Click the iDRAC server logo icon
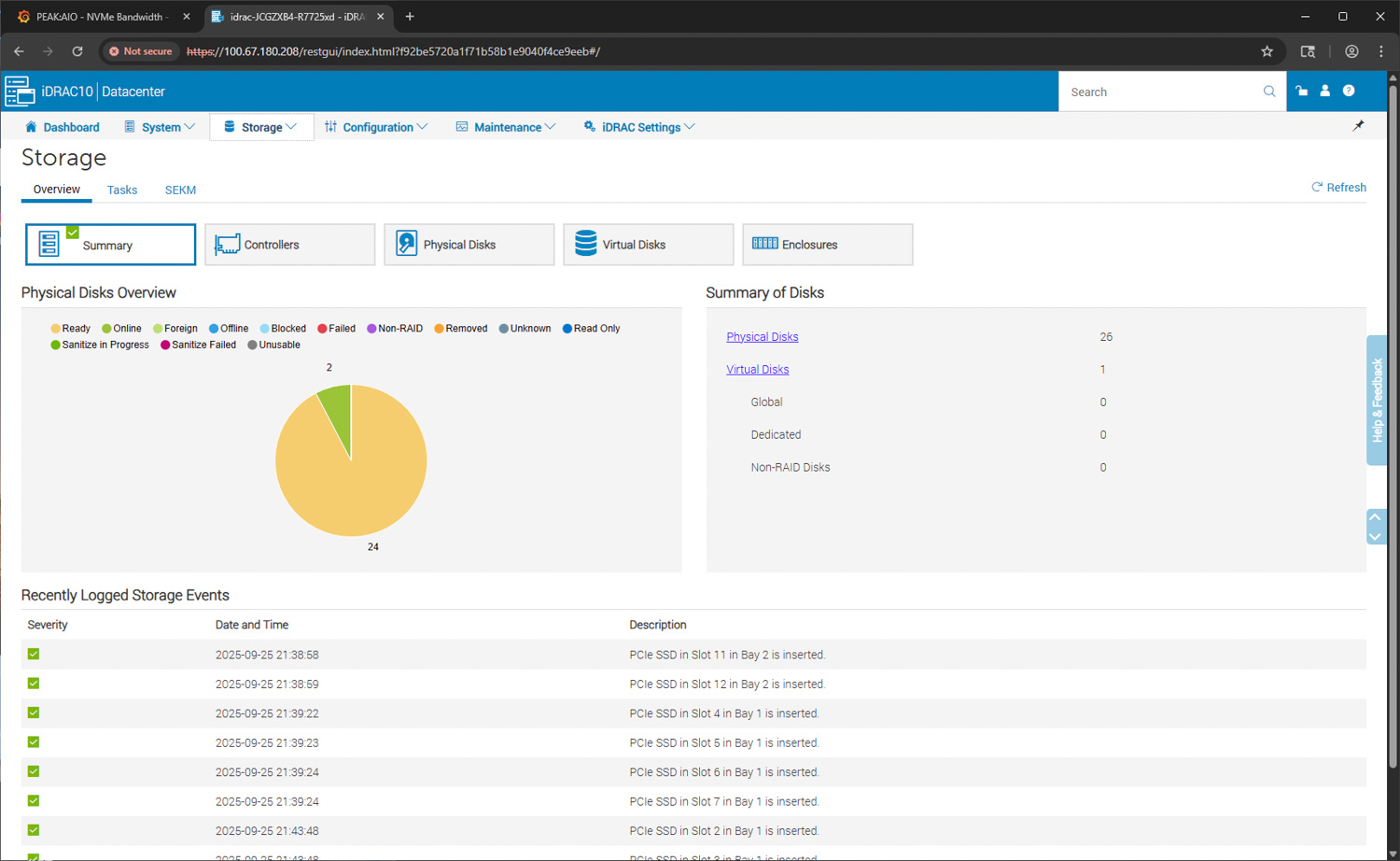The image size is (1400, 861). (x=20, y=92)
